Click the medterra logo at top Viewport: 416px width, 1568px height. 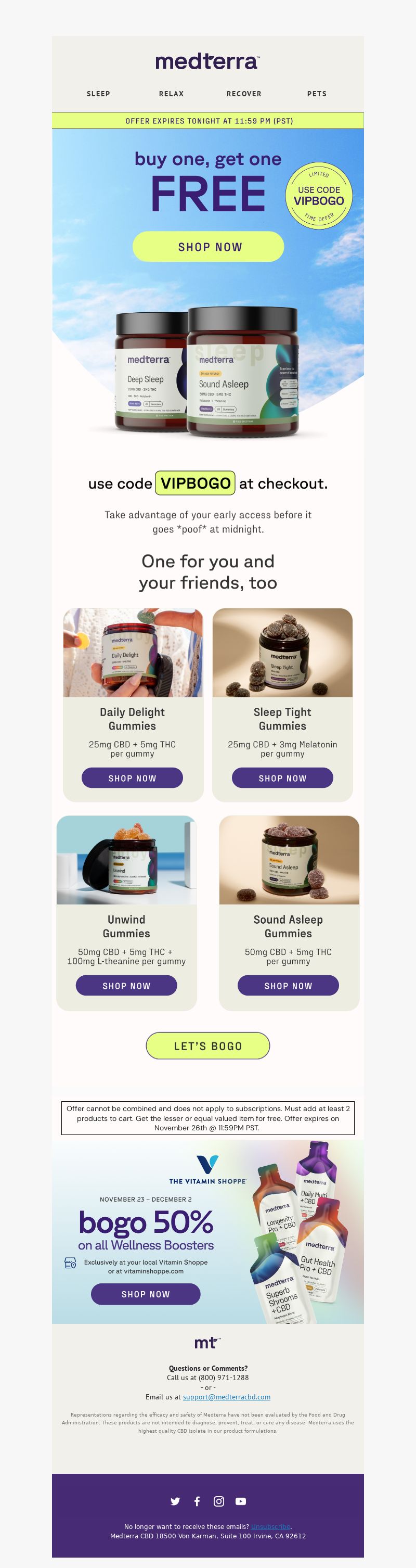click(207, 61)
